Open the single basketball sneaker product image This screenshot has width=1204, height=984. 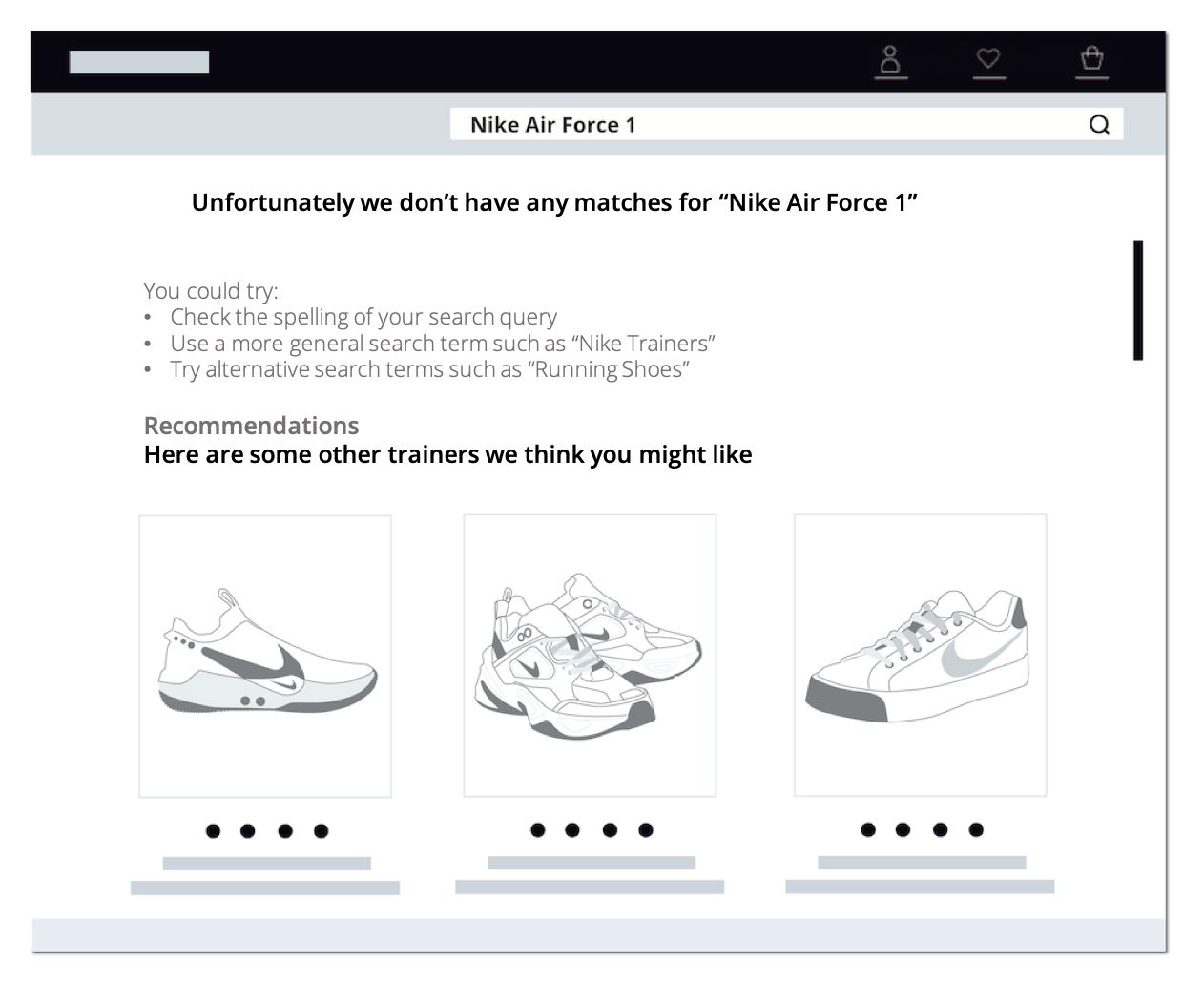[265, 657]
